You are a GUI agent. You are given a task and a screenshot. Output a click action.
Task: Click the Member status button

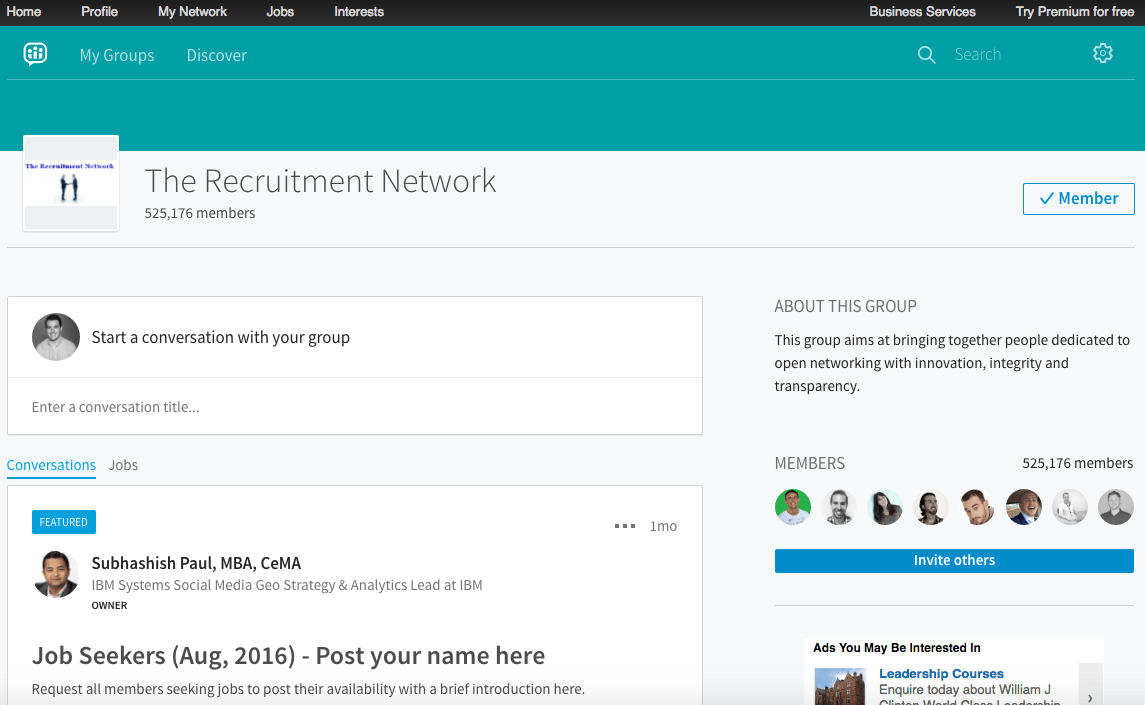(1078, 199)
